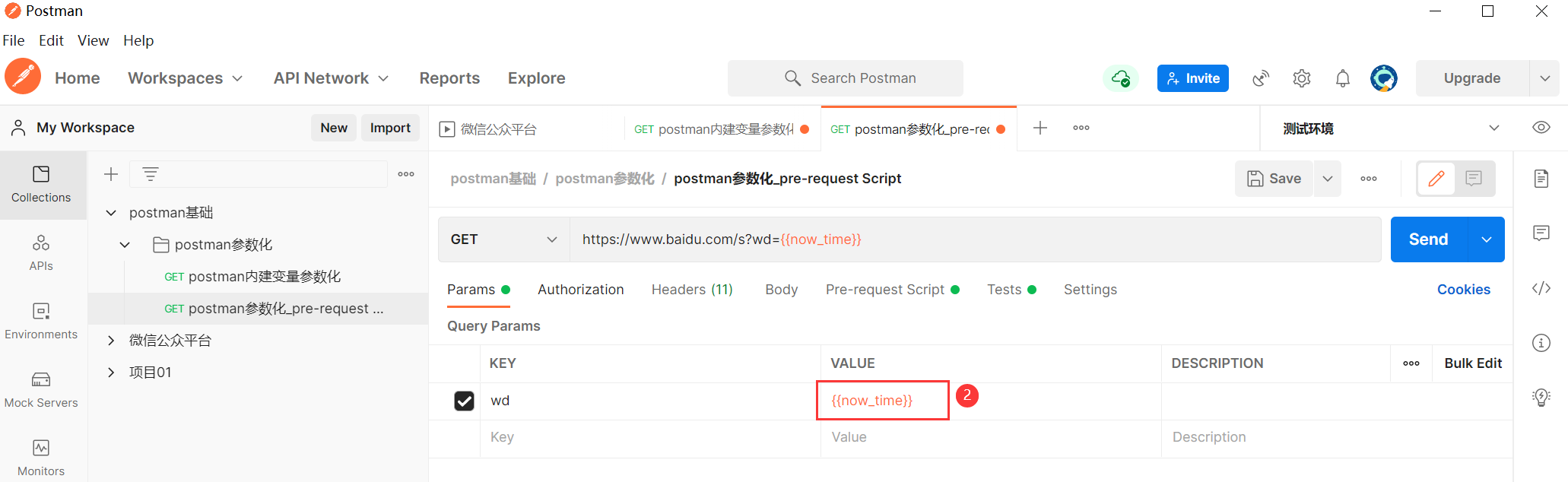
Task: Open the Mock Servers sidebar section
Action: coord(41,389)
